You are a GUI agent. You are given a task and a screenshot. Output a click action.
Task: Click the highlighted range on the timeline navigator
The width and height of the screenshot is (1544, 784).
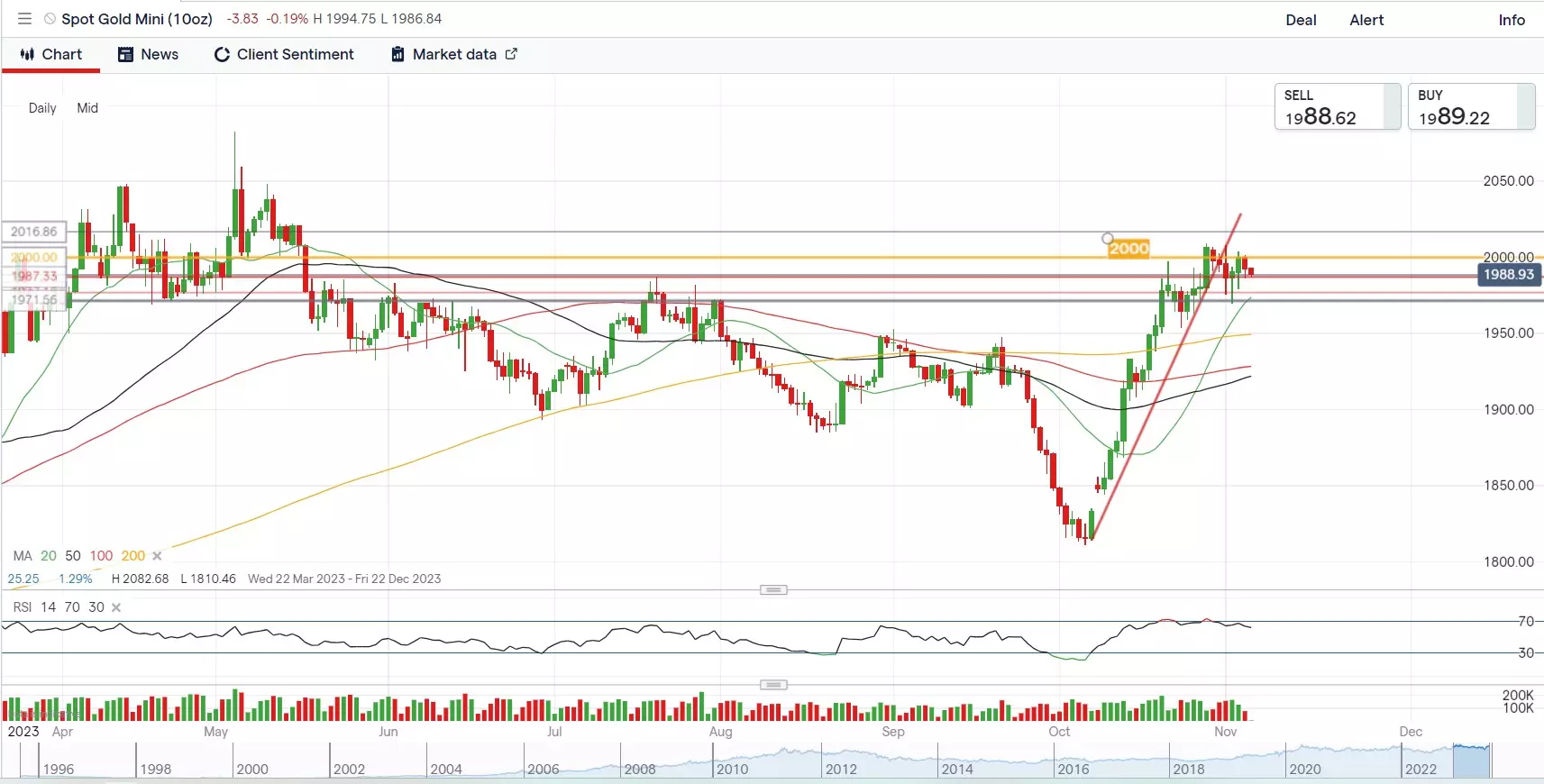point(1472,761)
